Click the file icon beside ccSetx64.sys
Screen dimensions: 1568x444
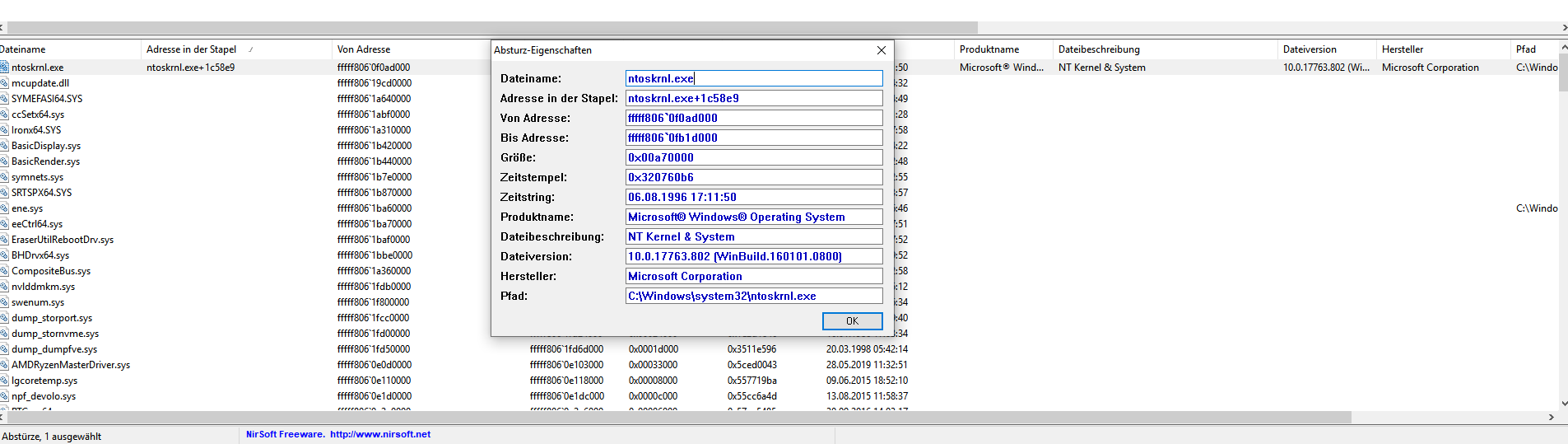click(4, 115)
